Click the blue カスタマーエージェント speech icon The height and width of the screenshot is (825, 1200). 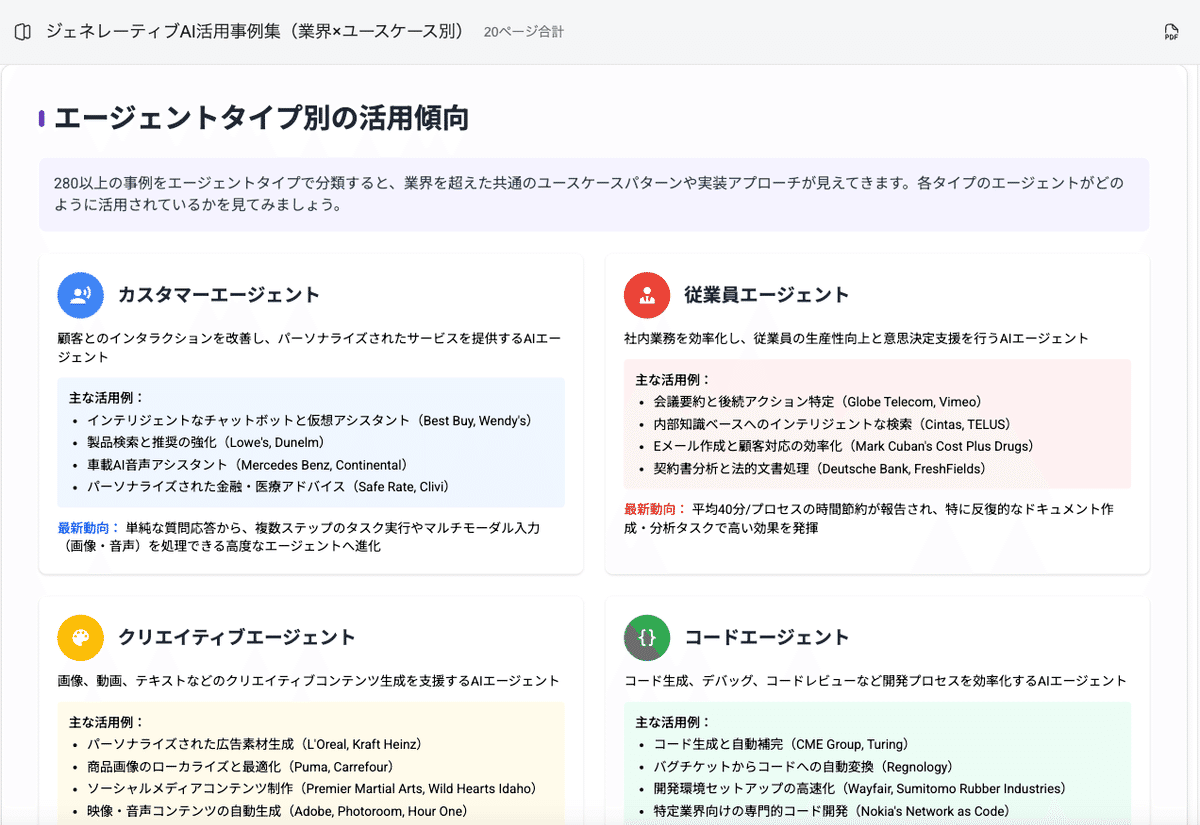click(x=81, y=295)
